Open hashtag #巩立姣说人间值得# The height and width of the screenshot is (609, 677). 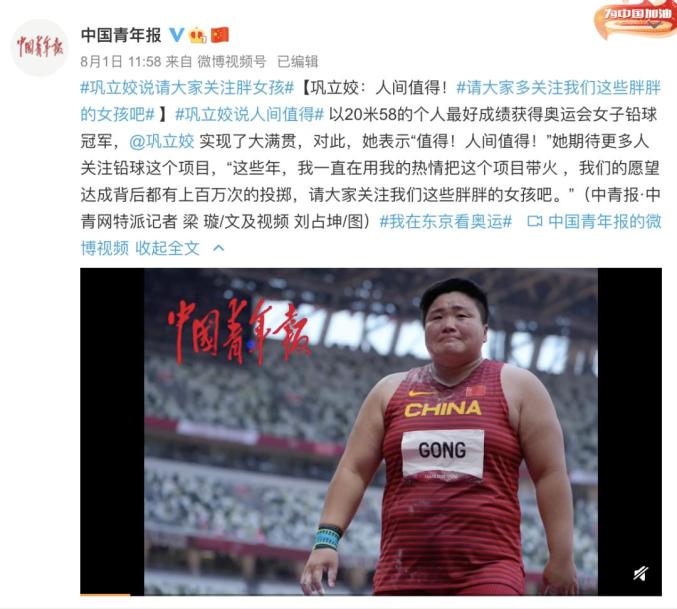pos(249,114)
